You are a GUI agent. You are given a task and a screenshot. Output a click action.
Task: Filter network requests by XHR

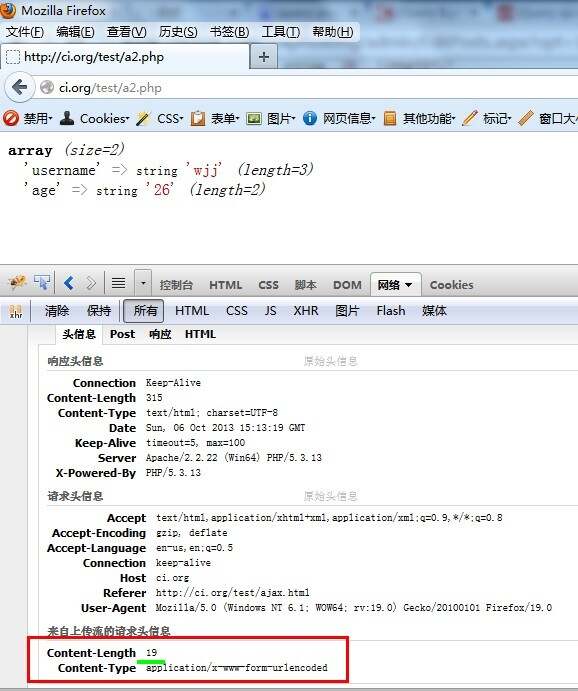306,311
